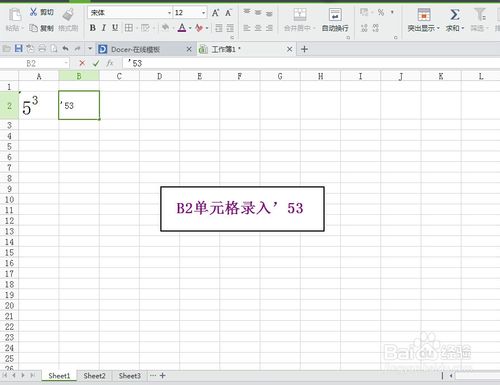This screenshot has width=500, height=385.
Task: Click the more sheets ellipsis button
Action: coord(153,376)
